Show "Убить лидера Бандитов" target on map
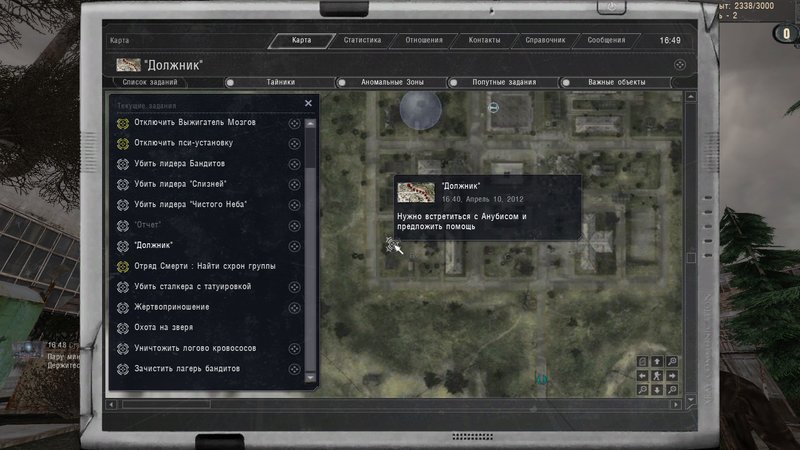 [x=294, y=164]
